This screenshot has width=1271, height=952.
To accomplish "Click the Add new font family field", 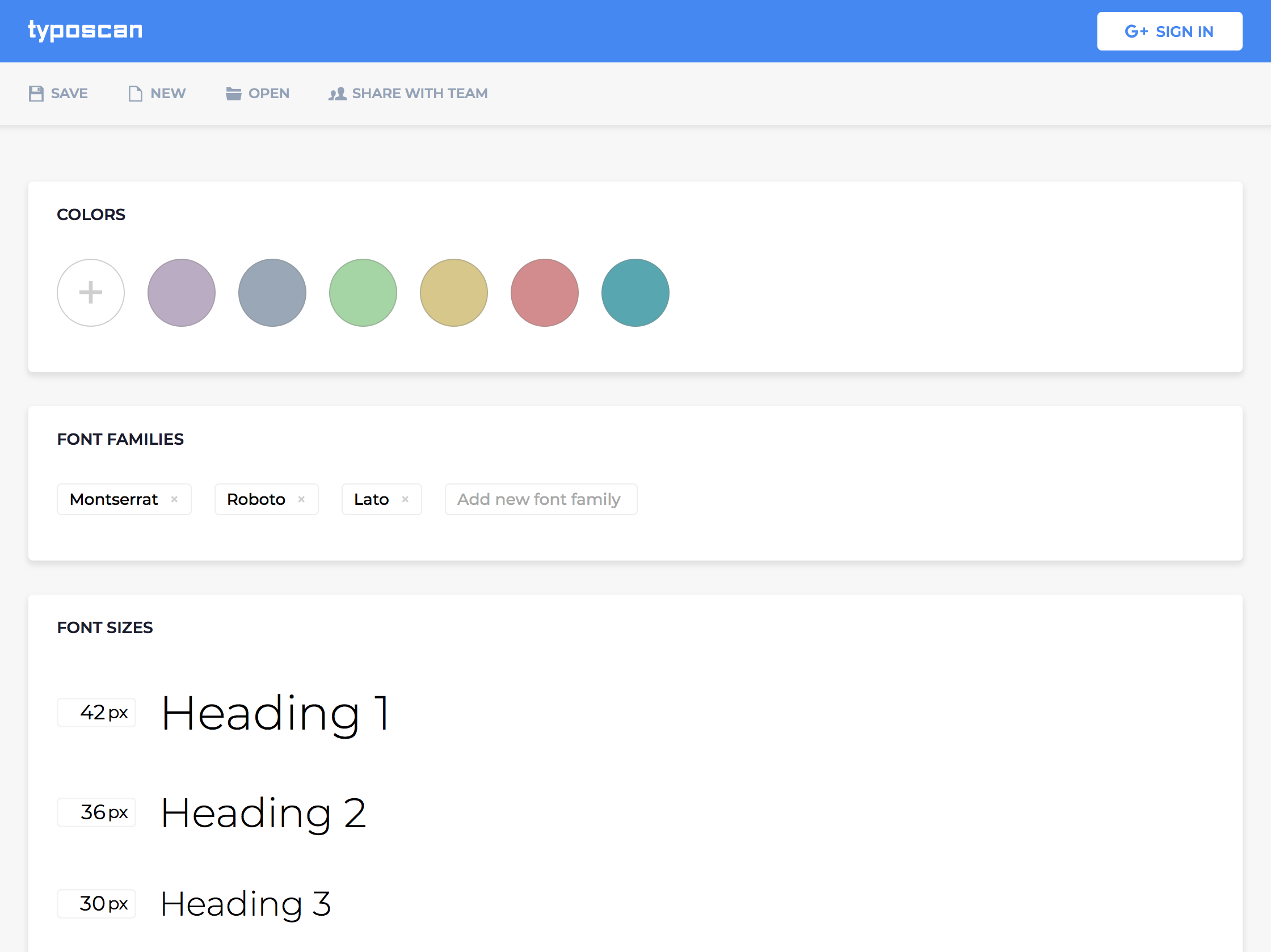I will tap(541, 499).
